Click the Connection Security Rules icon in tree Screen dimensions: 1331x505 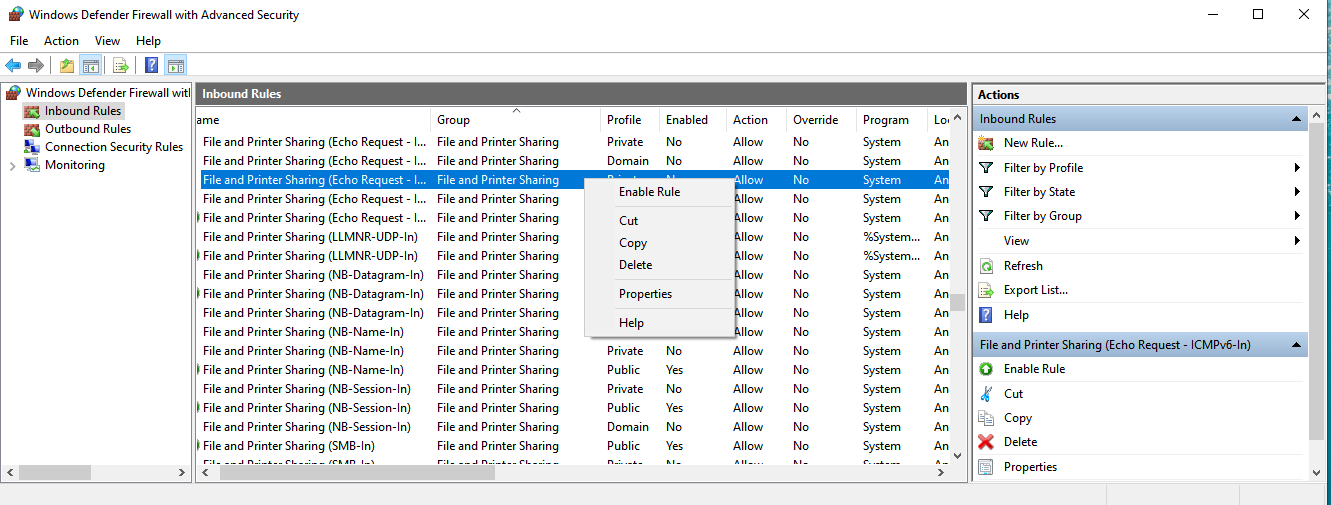point(32,147)
